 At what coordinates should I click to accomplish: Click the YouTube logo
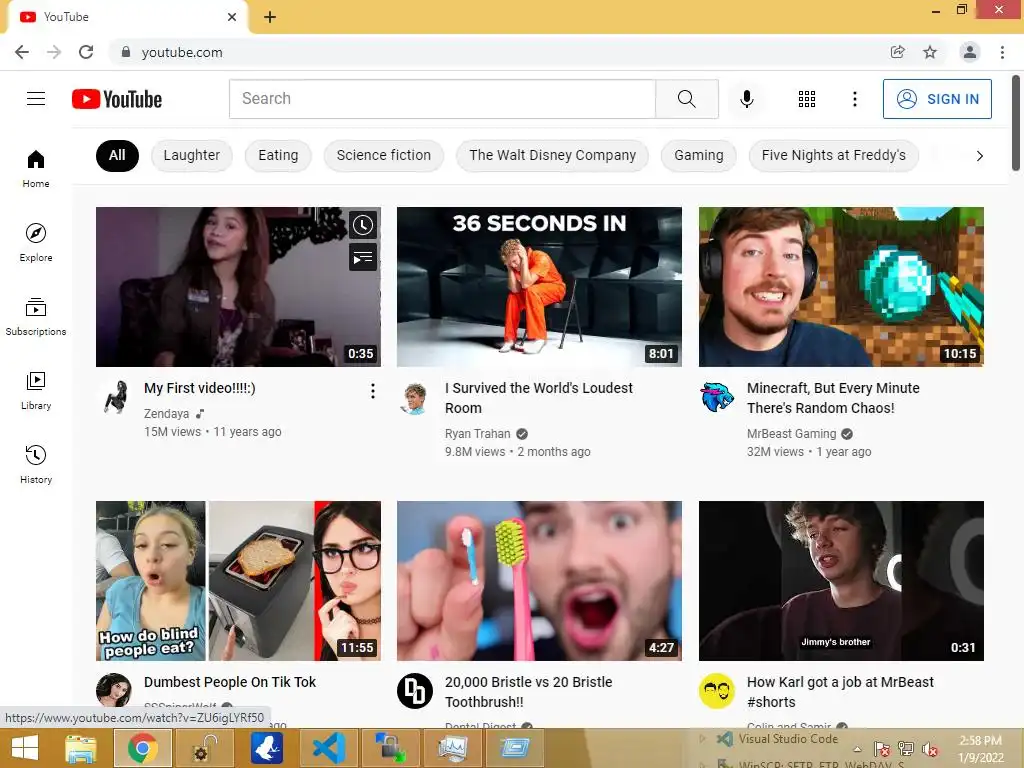point(117,99)
